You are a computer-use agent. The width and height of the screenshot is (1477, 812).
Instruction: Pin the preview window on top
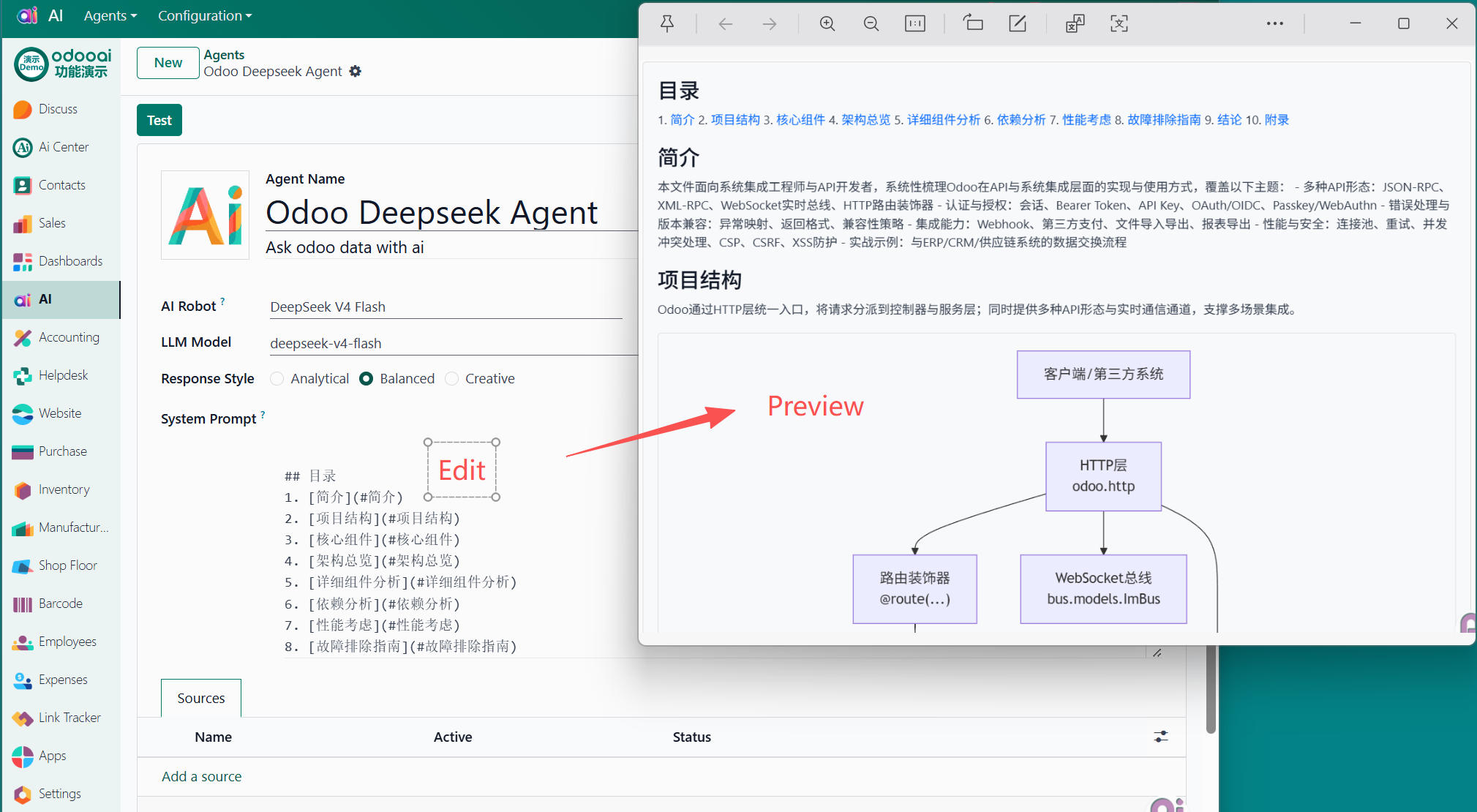(667, 23)
